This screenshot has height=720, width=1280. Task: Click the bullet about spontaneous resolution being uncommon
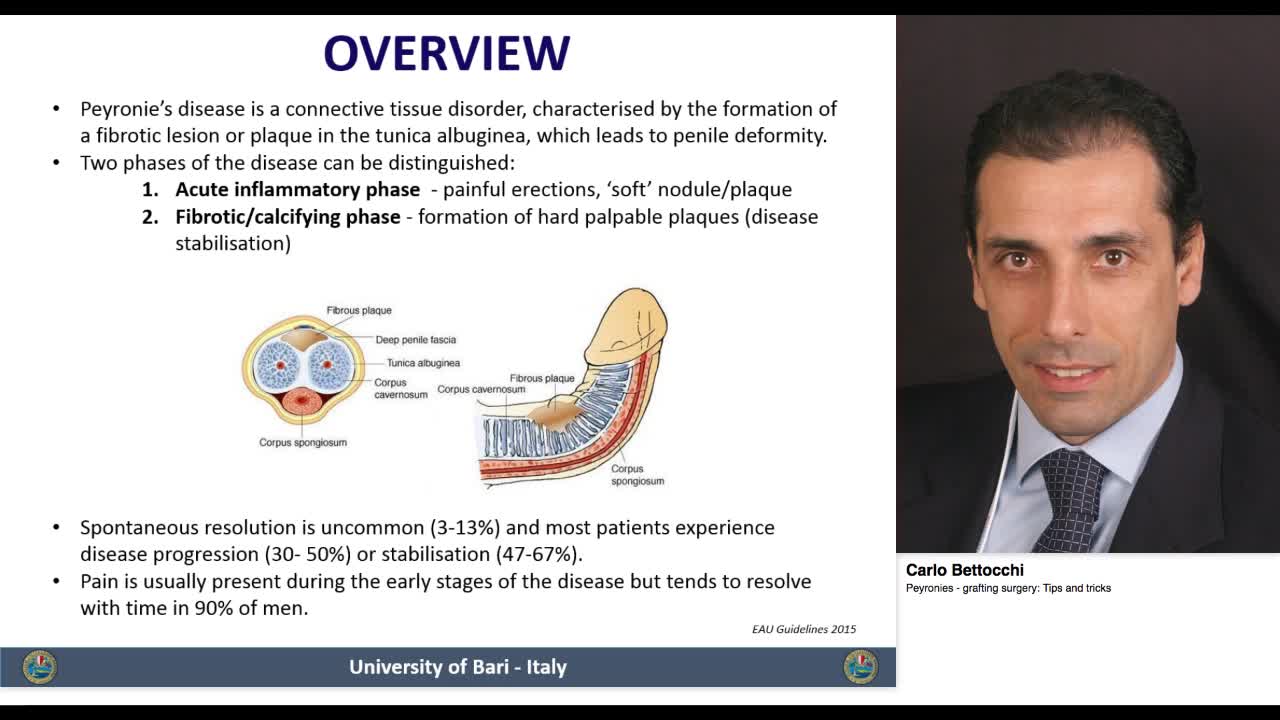click(x=428, y=540)
